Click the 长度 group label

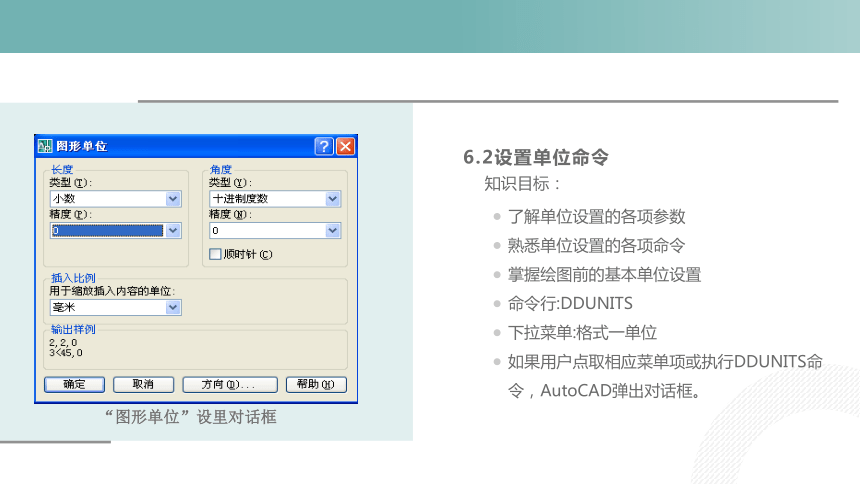pyautogui.click(x=62, y=170)
